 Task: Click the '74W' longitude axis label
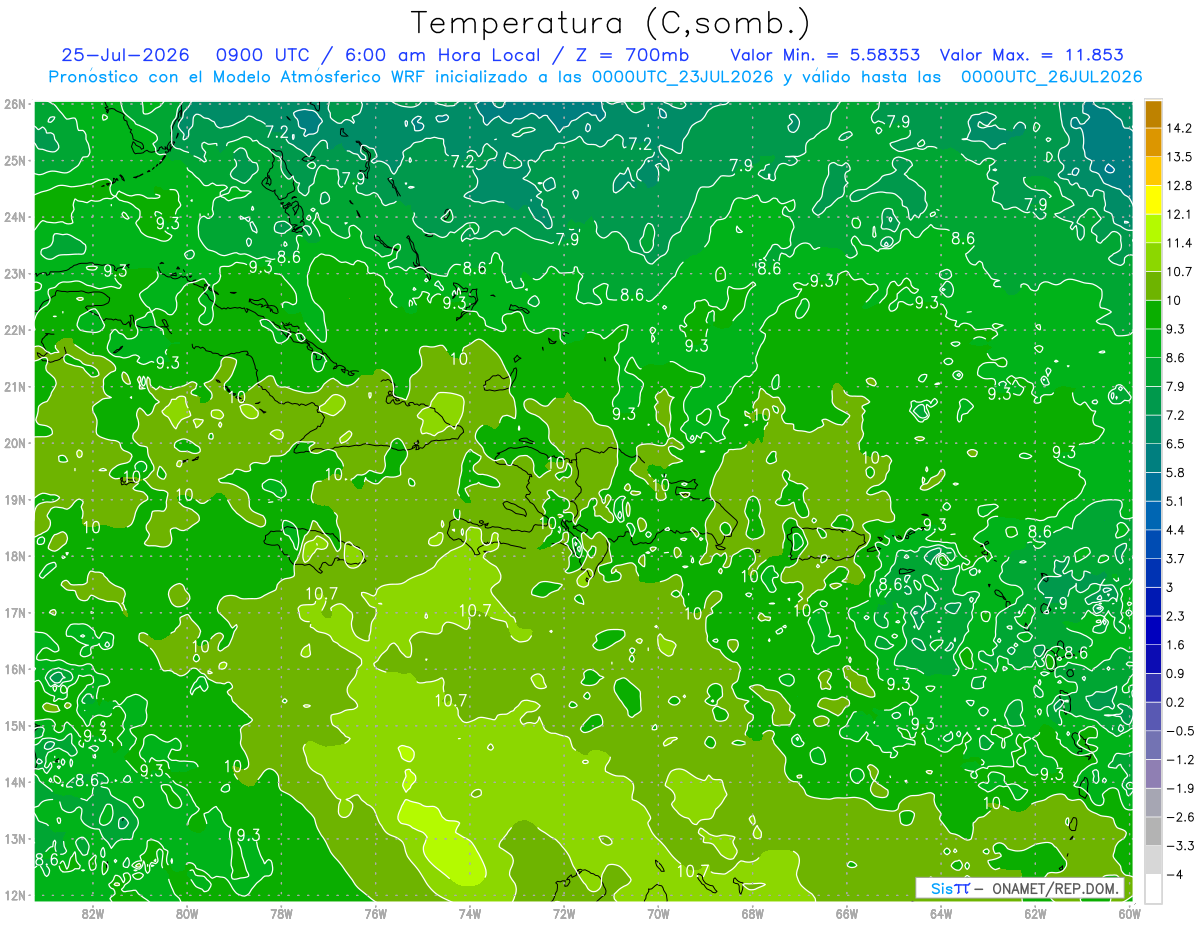pos(470,913)
